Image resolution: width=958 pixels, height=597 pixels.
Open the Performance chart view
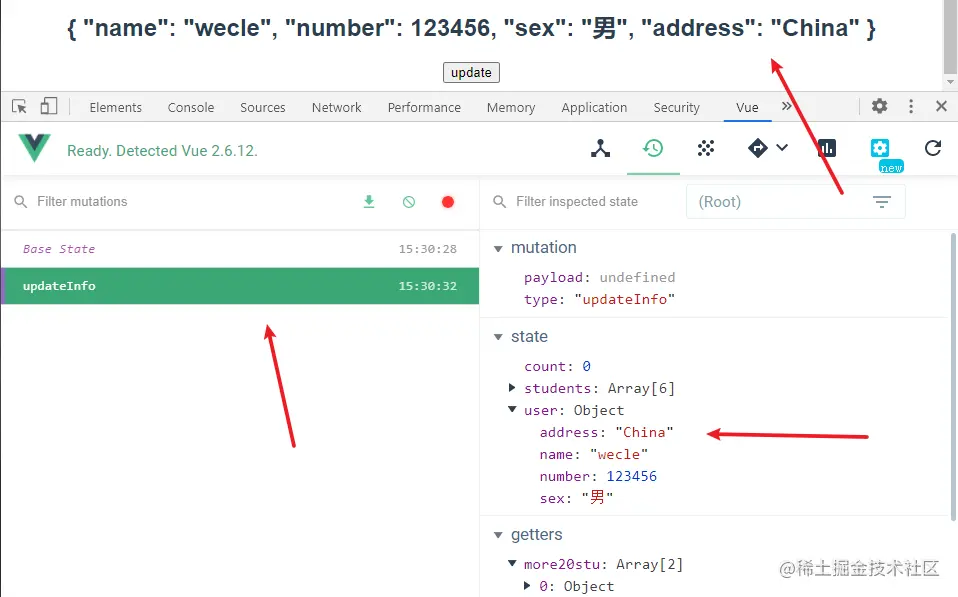pos(827,148)
